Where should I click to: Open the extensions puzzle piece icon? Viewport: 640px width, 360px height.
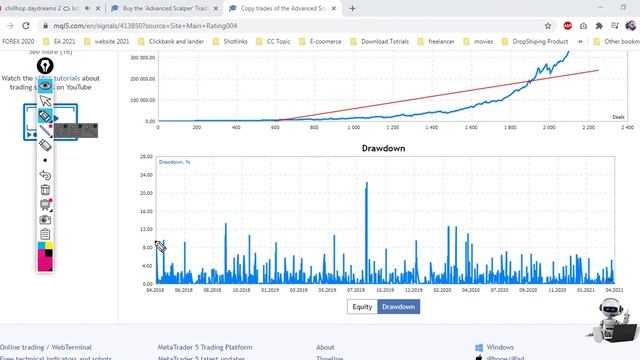coord(599,26)
